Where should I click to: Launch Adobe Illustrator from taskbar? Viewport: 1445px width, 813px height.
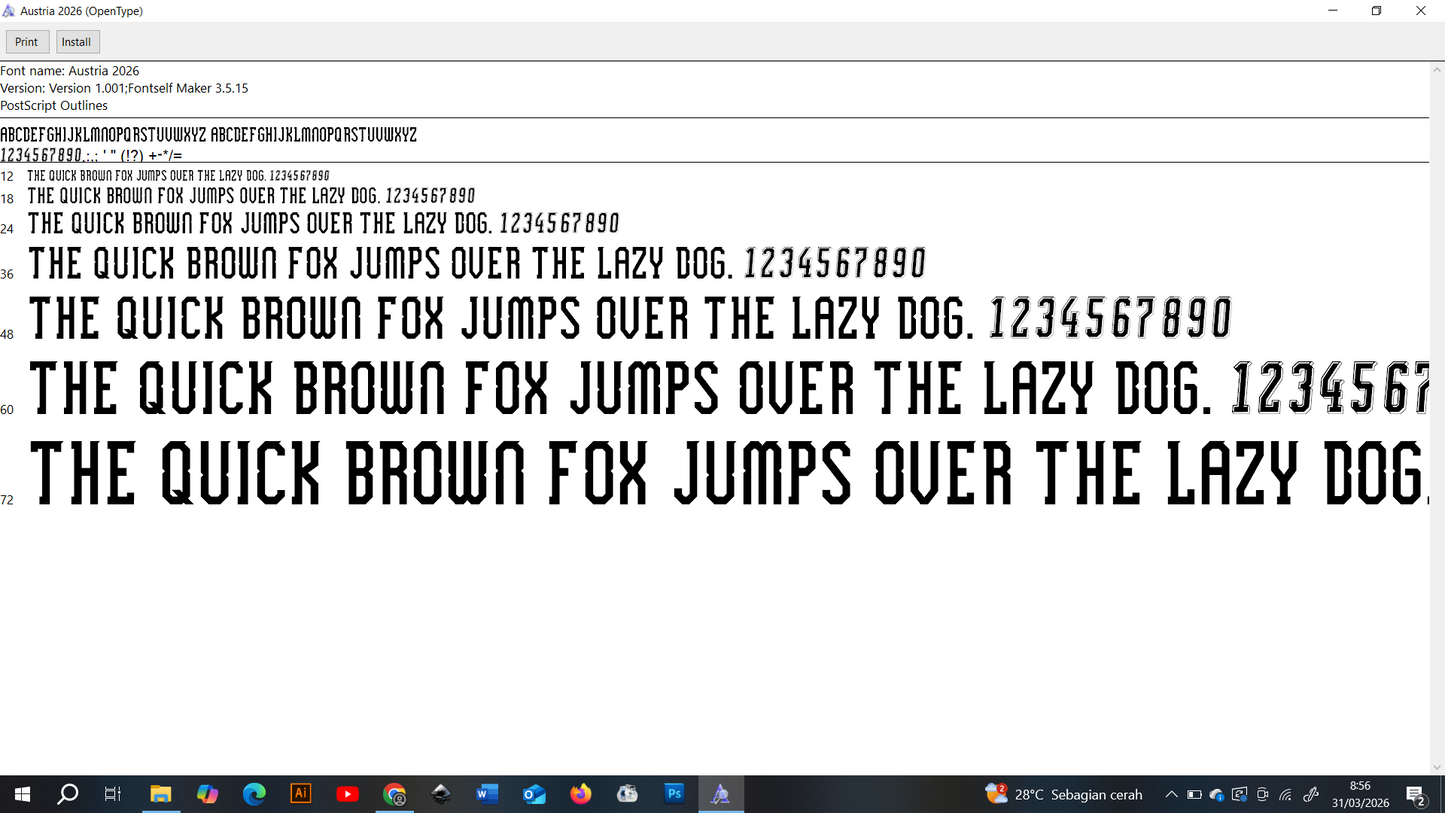[x=300, y=794]
